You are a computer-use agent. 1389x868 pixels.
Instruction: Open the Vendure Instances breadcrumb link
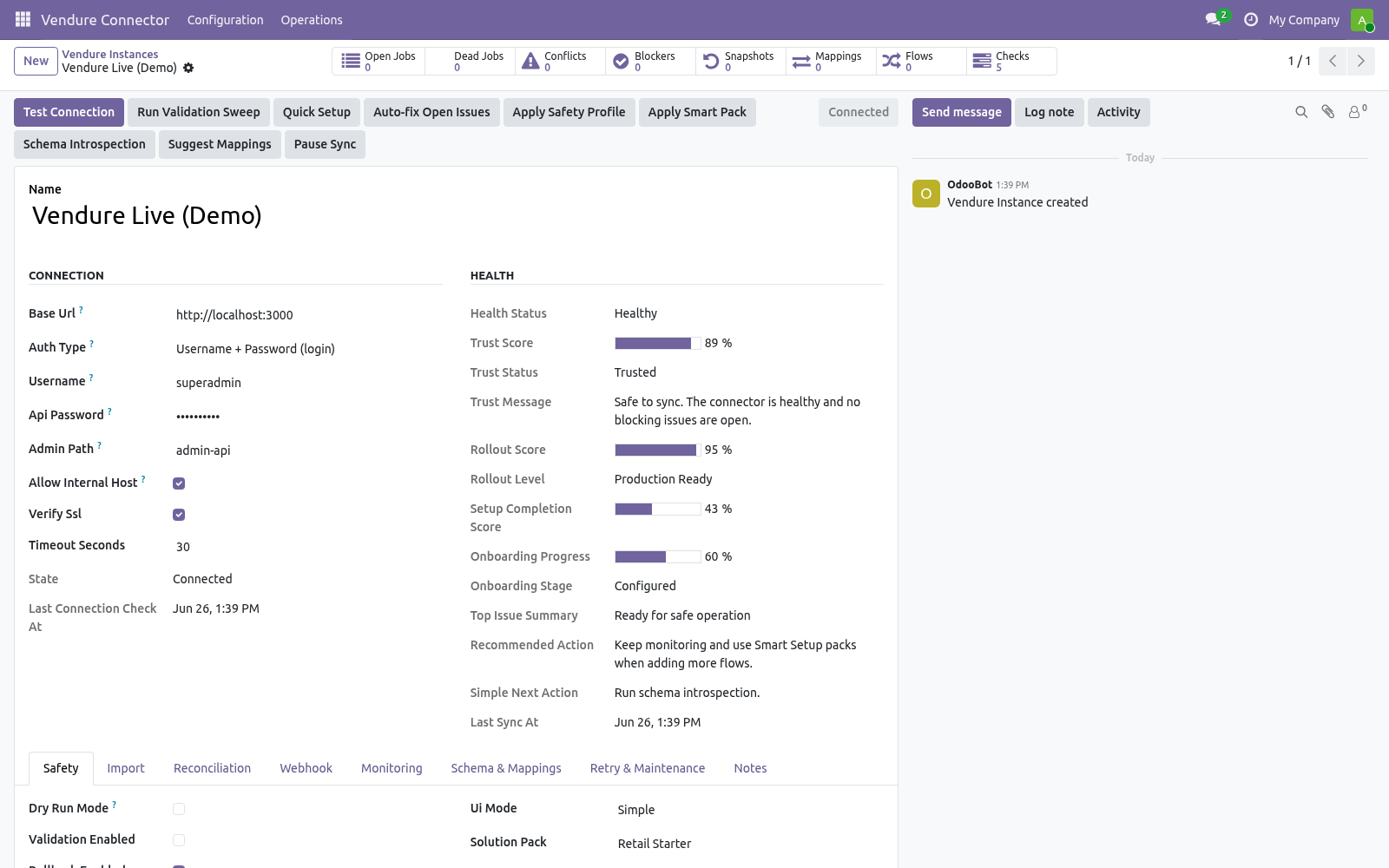point(110,54)
